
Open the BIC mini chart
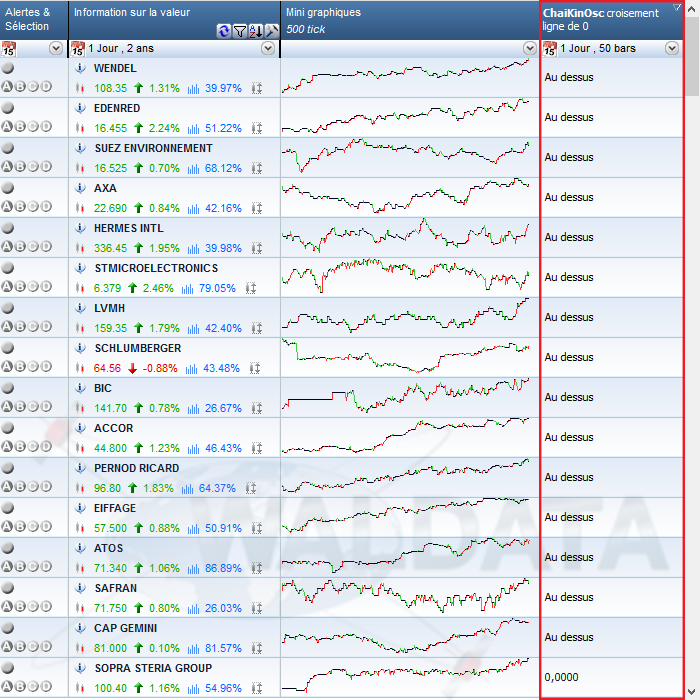point(405,396)
